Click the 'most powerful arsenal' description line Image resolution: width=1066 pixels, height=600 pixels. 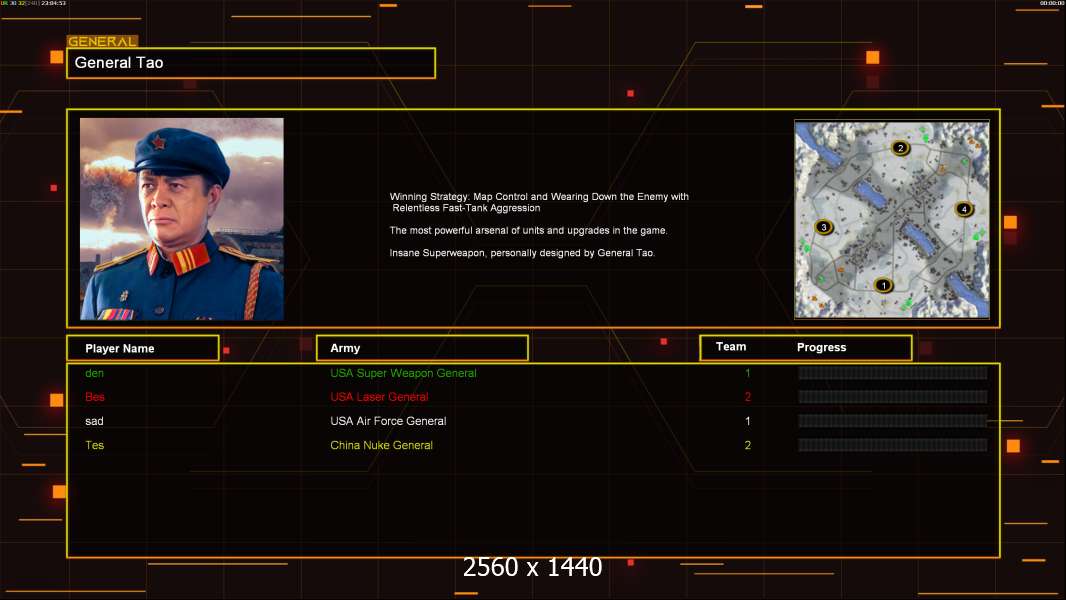[x=528, y=230]
